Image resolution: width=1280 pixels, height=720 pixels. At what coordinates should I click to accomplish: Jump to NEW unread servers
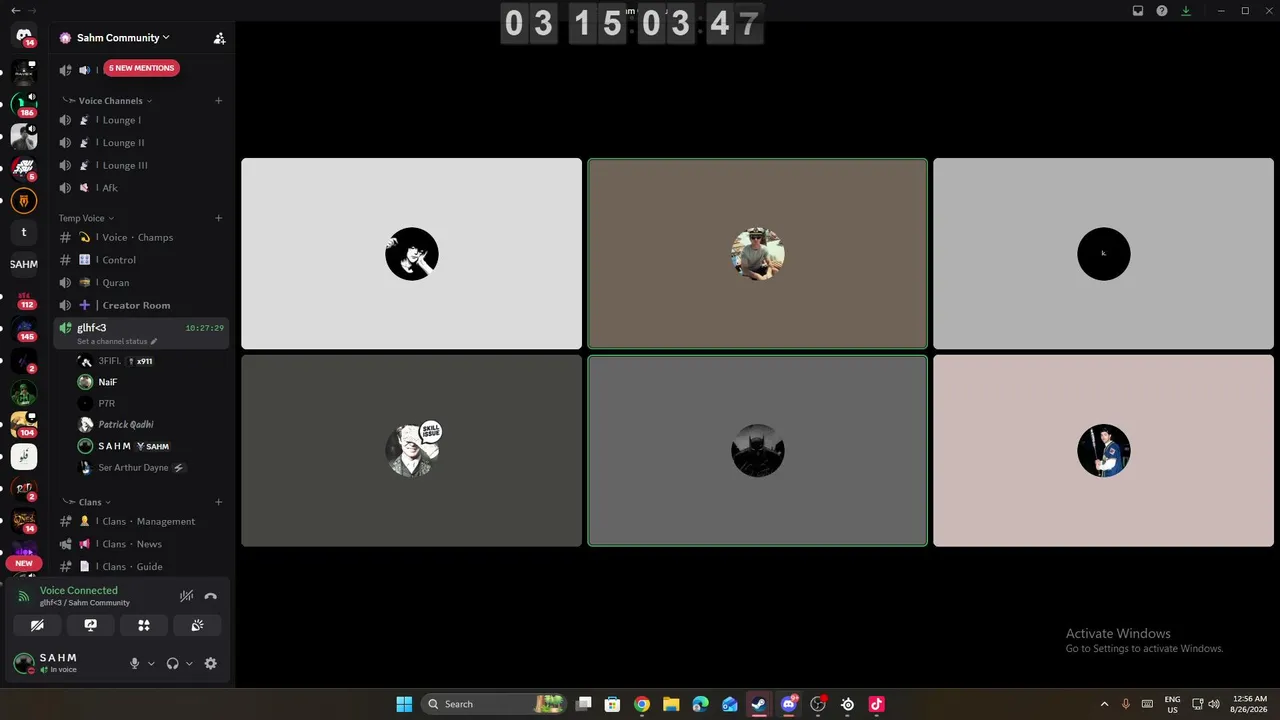pos(24,563)
